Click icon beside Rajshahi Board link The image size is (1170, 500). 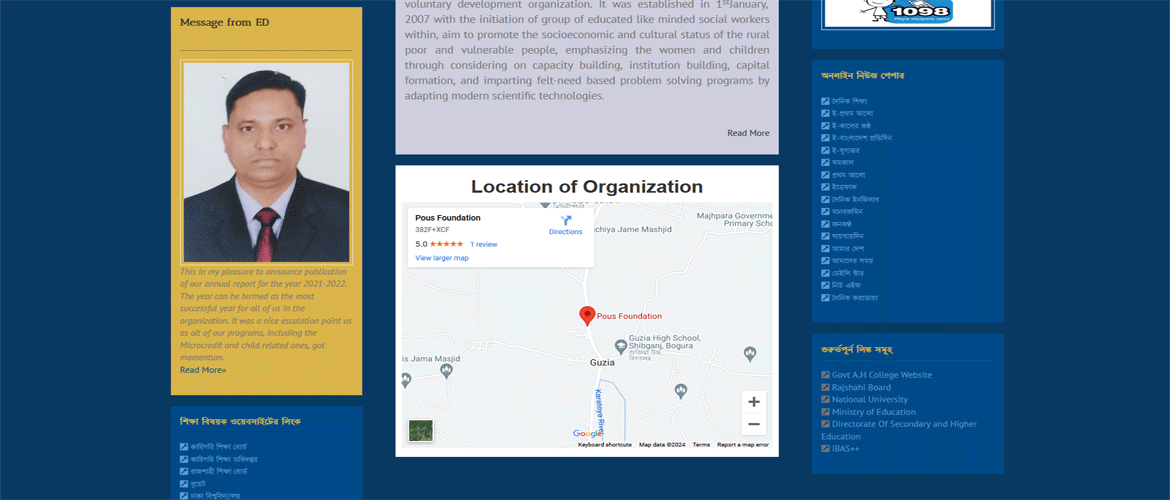[825, 388]
